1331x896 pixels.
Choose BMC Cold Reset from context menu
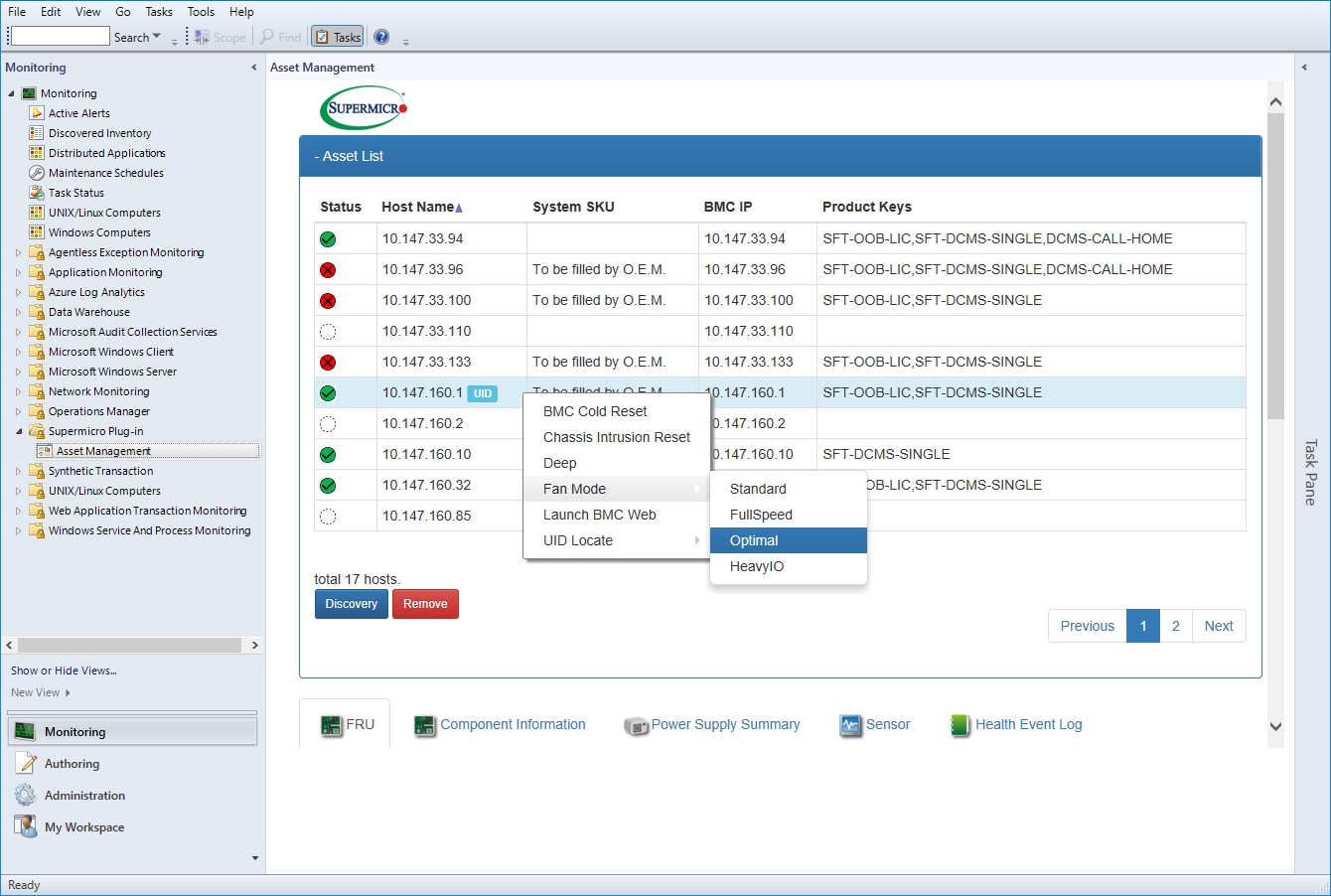[x=595, y=411]
